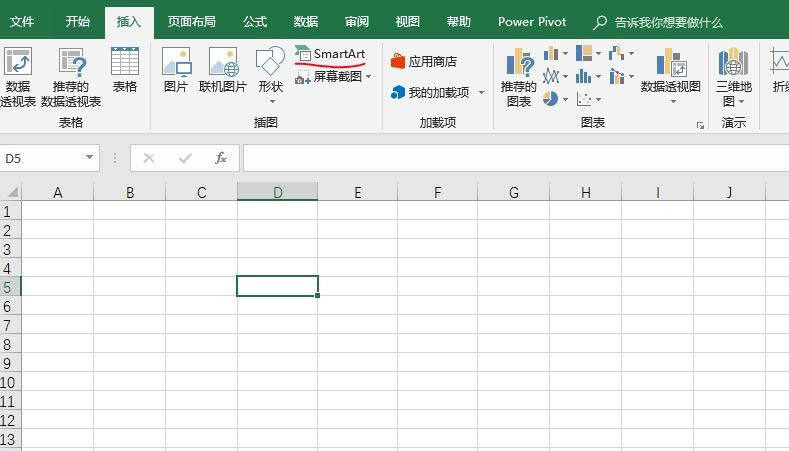Switch to the 数据 data tab
Image resolution: width=789 pixels, height=451 pixels.
(306, 22)
